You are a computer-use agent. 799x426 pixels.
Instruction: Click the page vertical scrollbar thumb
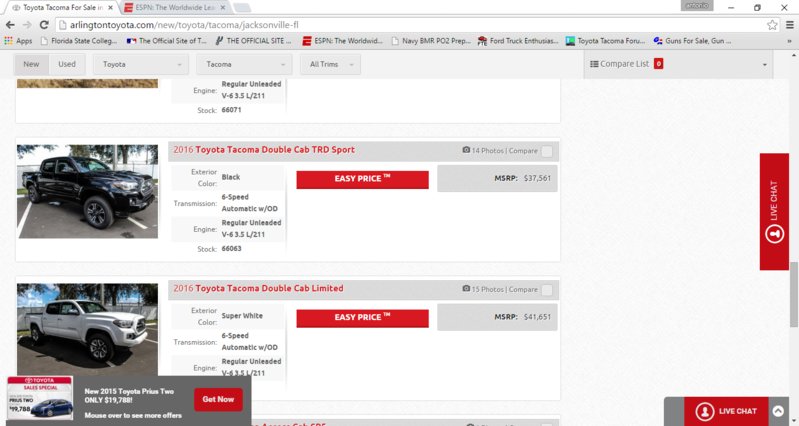[x=793, y=295]
